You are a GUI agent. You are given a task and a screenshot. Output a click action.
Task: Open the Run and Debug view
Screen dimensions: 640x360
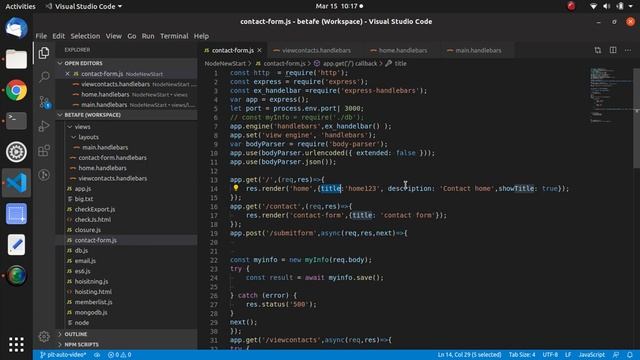tap(44, 126)
